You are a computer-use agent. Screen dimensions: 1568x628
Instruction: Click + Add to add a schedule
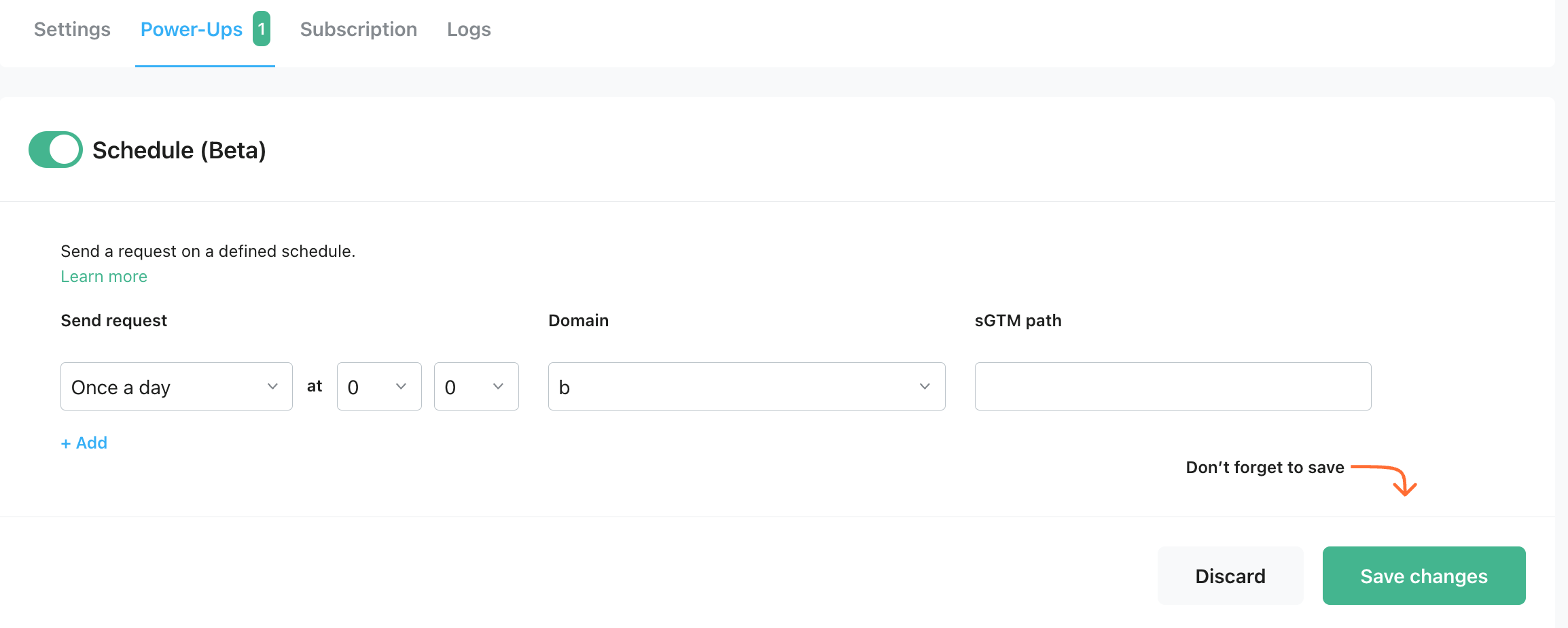pos(84,443)
